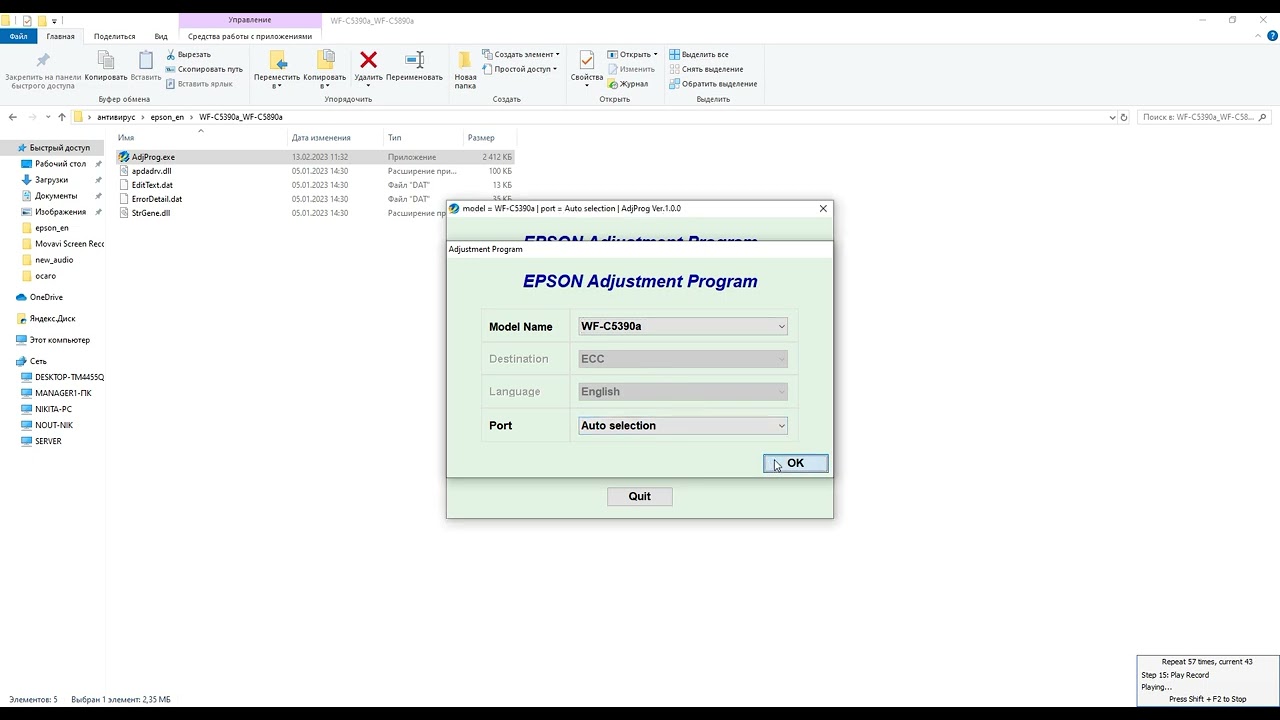Click Invert selection (Обратить выделение)
The width and height of the screenshot is (1280, 720).
pos(712,84)
